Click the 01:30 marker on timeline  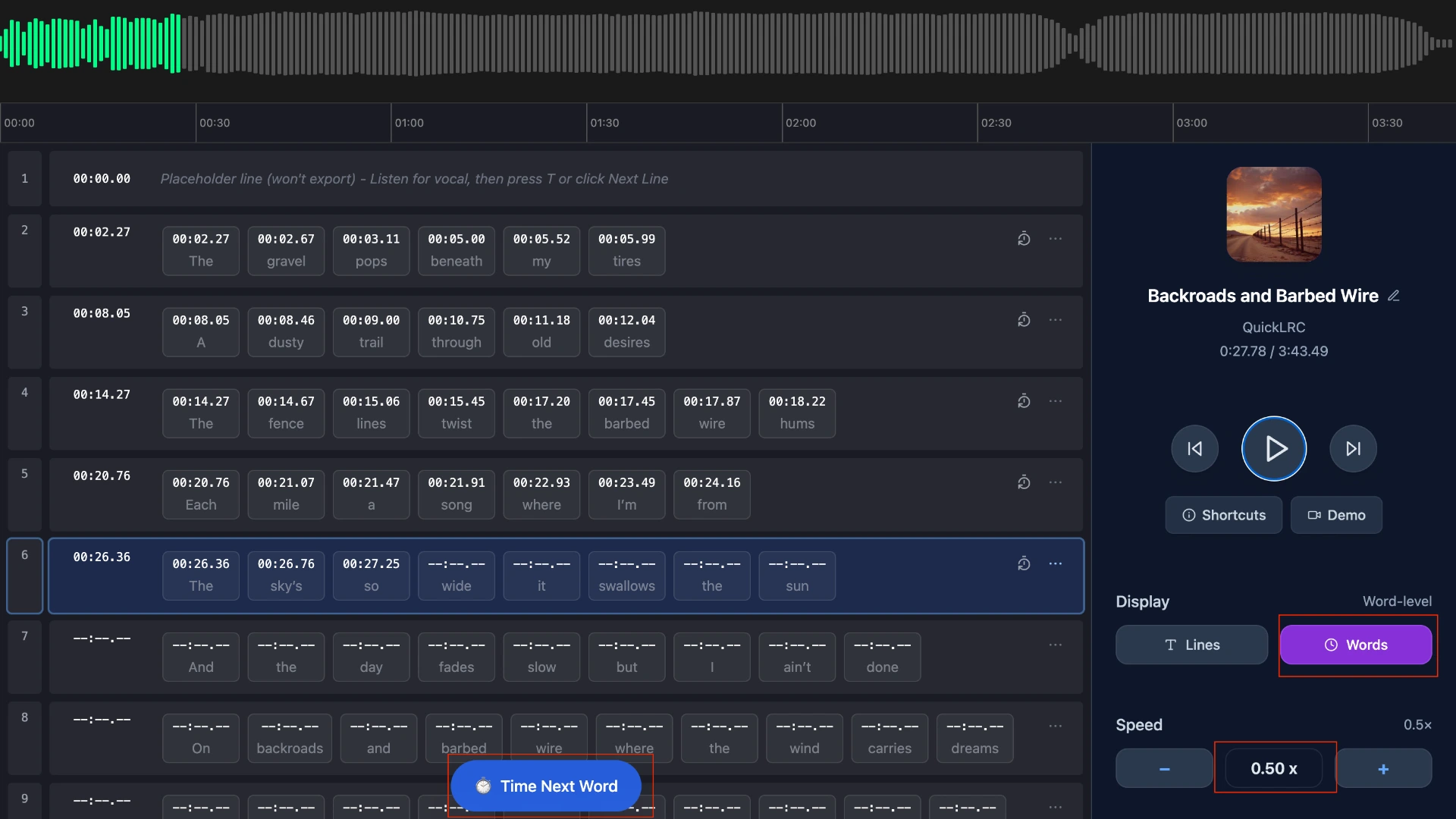pos(604,123)
